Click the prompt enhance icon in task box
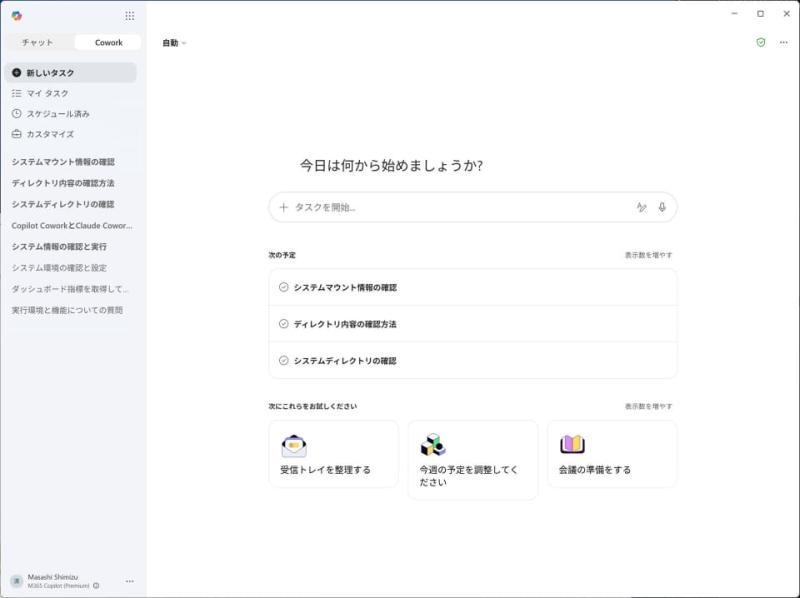The height and width of the screenshot is (598, 800). pyautogui.click(x=641, y=207)
